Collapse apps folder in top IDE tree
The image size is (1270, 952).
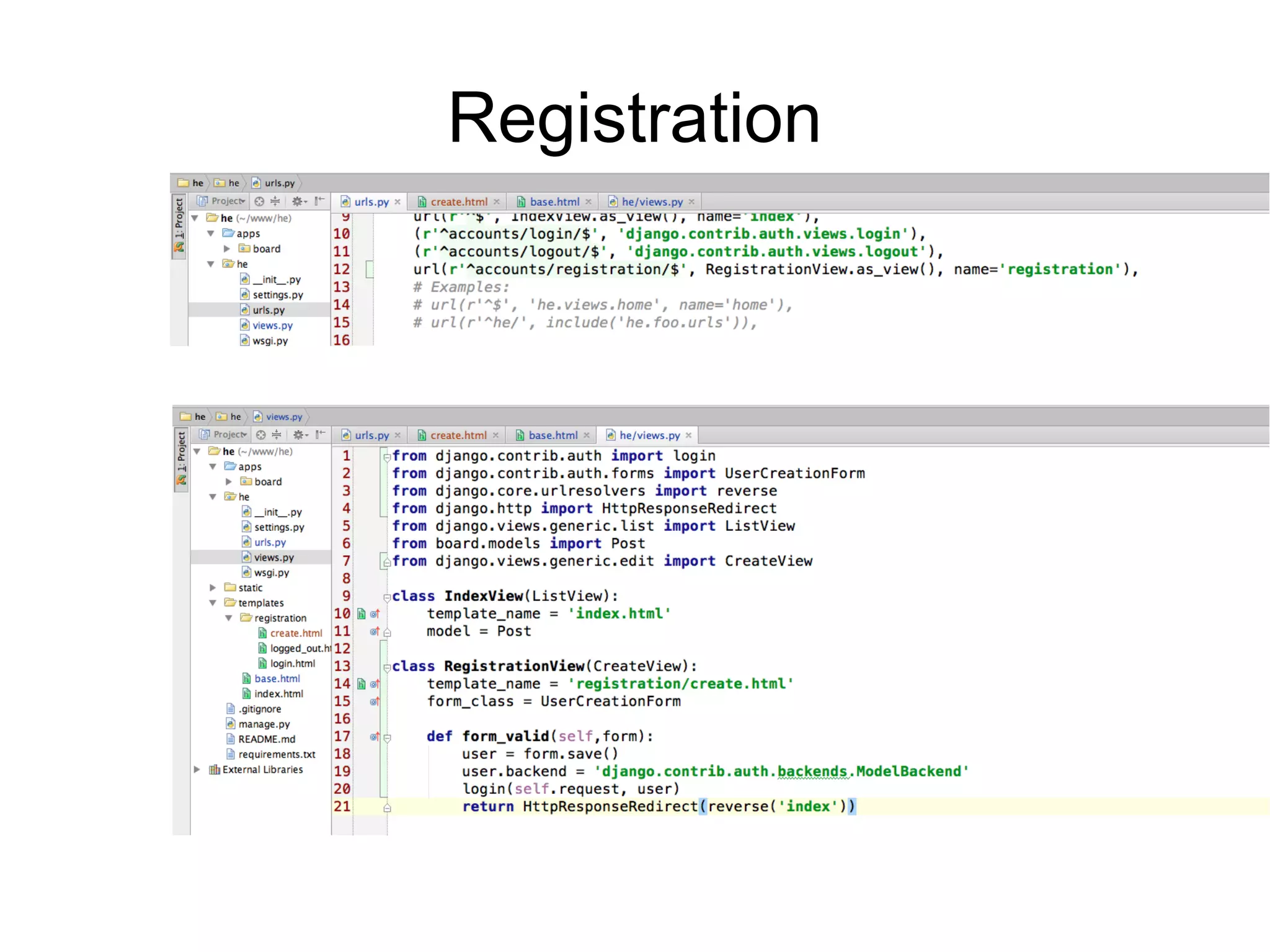[x=211, y=234]
